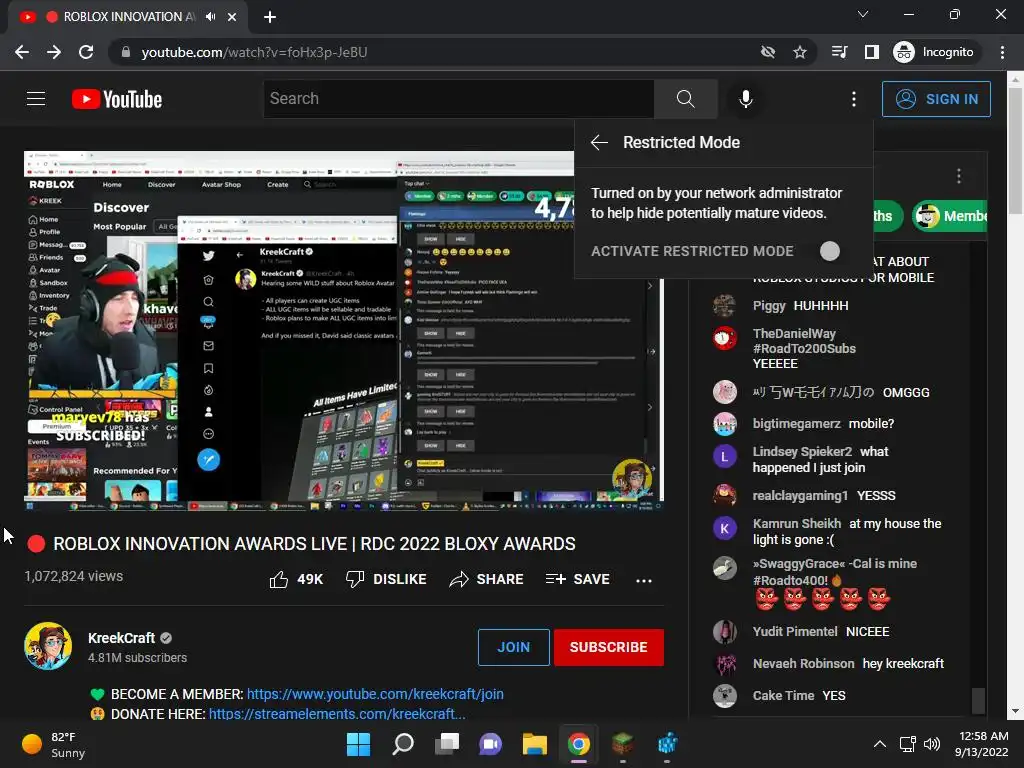Start voice search with microphone icon

[745, 99]
